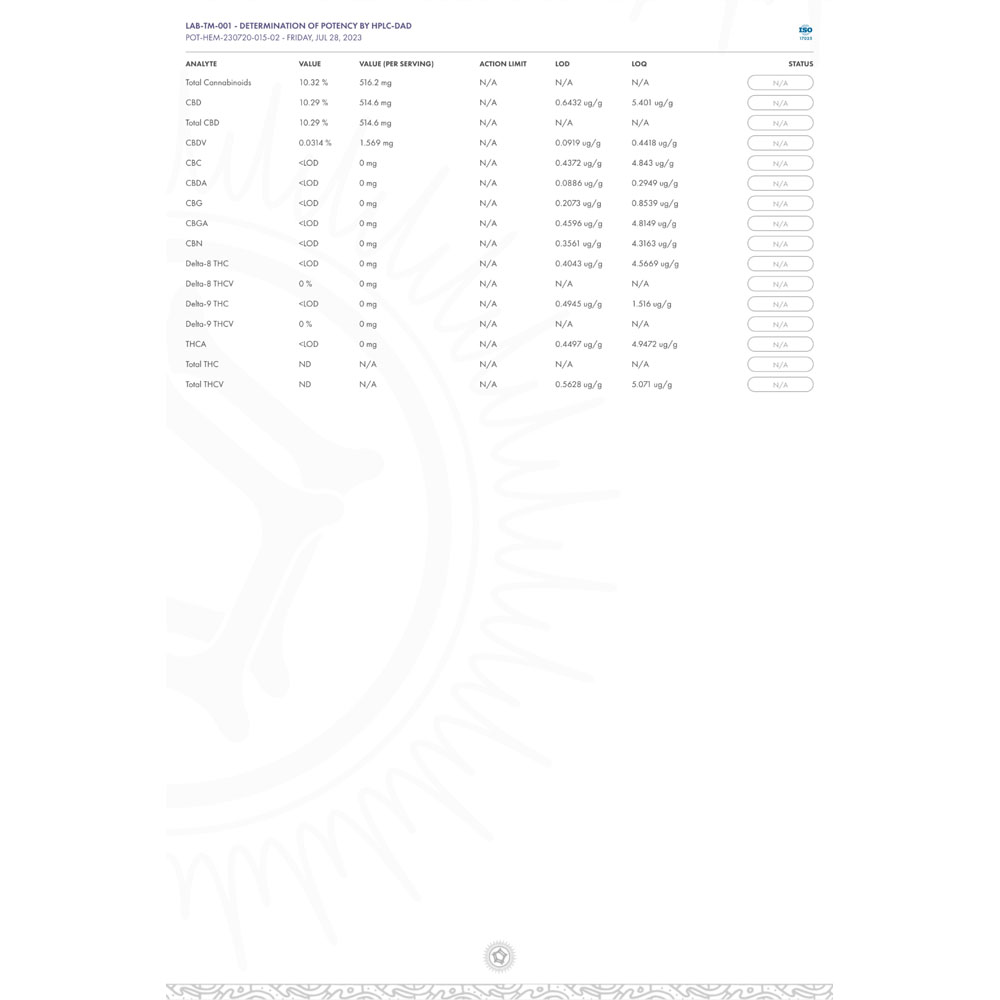This screenshot has height=1000, width=1000.
Task: Click the N/A status pill for Total THCV
Action: point(780,385)
